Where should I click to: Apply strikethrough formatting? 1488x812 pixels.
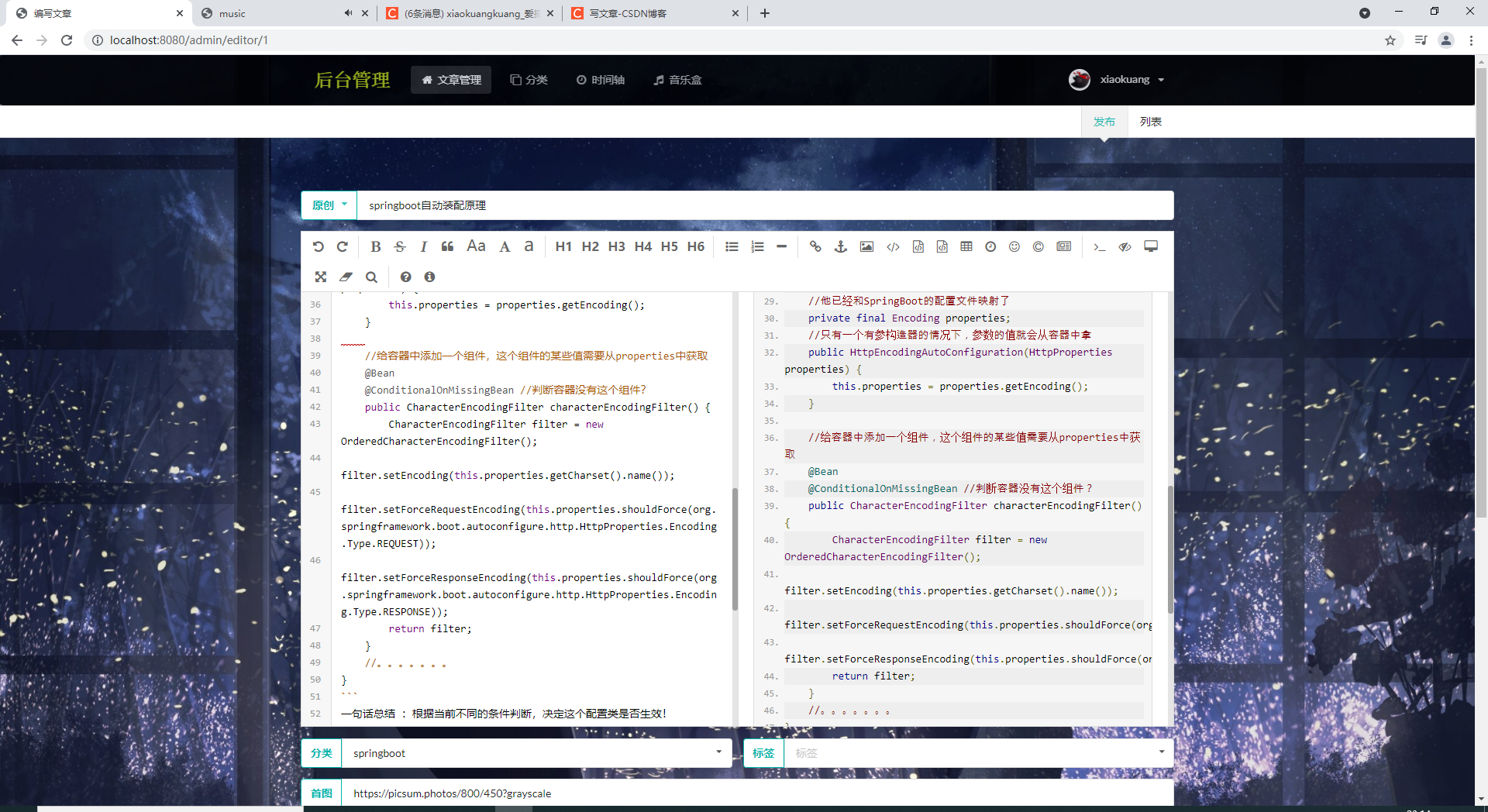pyautogui.click(x=400, y=246)
